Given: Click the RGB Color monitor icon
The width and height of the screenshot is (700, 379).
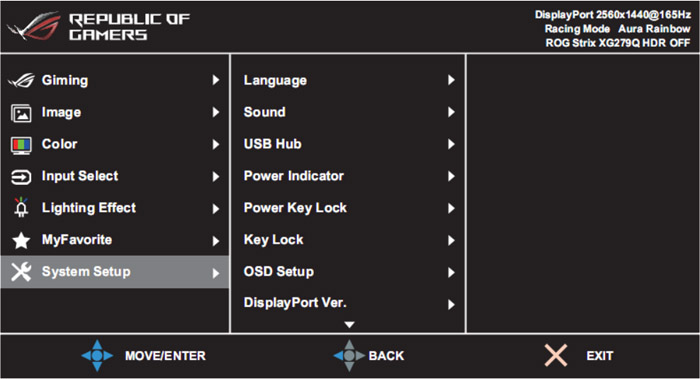Looking at the screenshot, I should pyautogui.click(x=21, y=146).
